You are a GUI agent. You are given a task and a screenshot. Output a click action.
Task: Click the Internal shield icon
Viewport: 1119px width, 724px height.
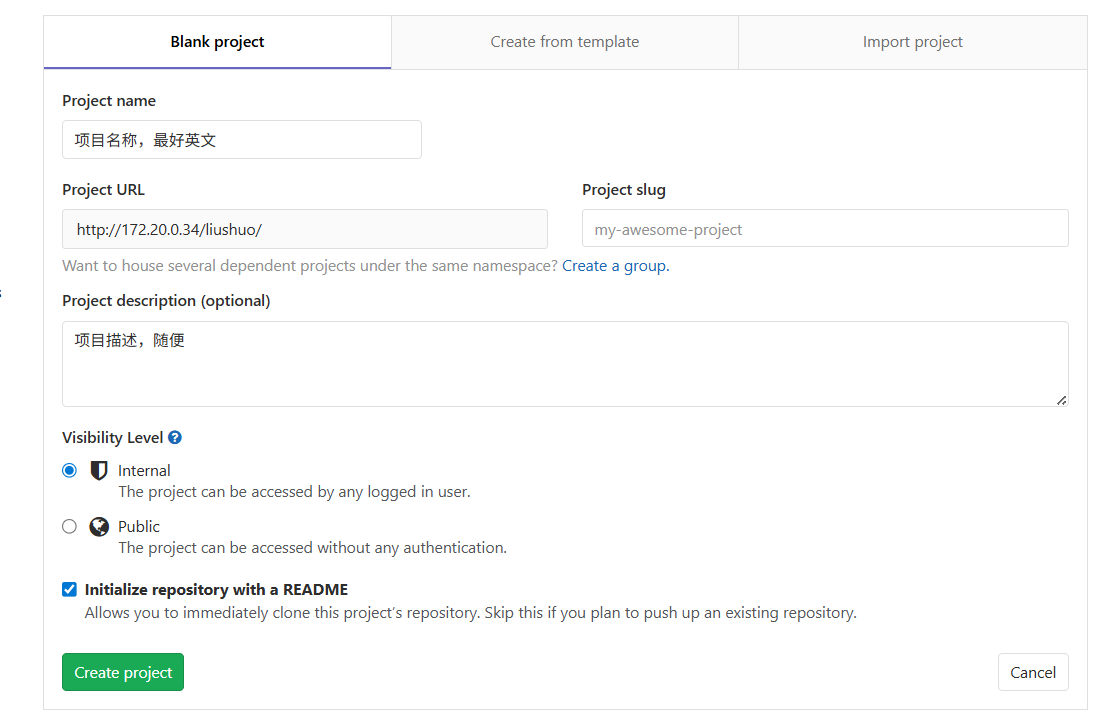click(99, 470)
